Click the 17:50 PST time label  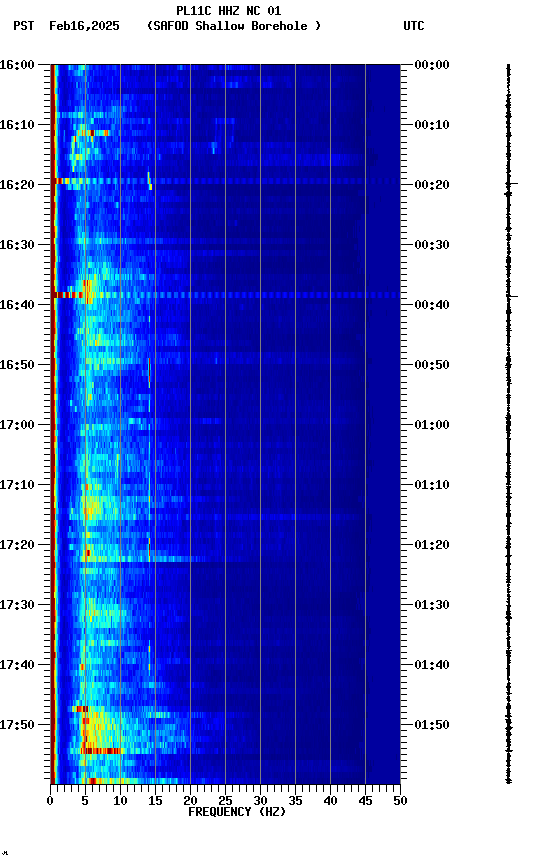pyautogui.click(x=17, y=725)
